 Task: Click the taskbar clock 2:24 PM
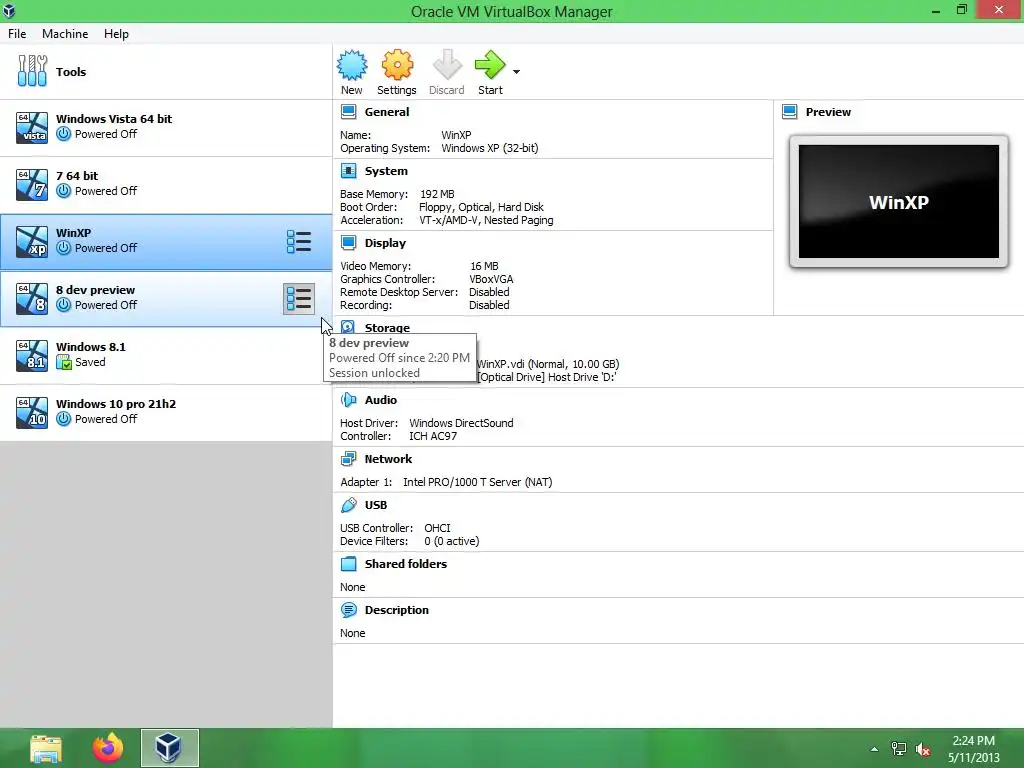[x=973, y=741]
